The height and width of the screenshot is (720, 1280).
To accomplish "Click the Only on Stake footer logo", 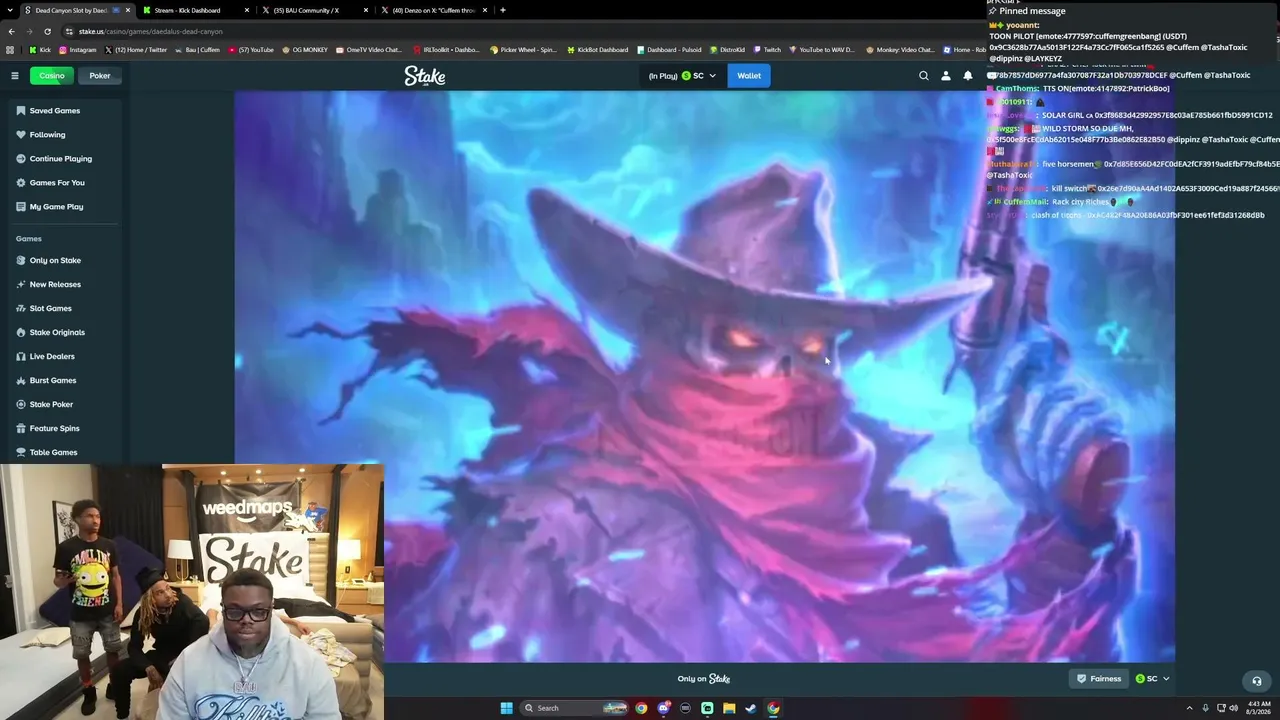I will point(704,679).
